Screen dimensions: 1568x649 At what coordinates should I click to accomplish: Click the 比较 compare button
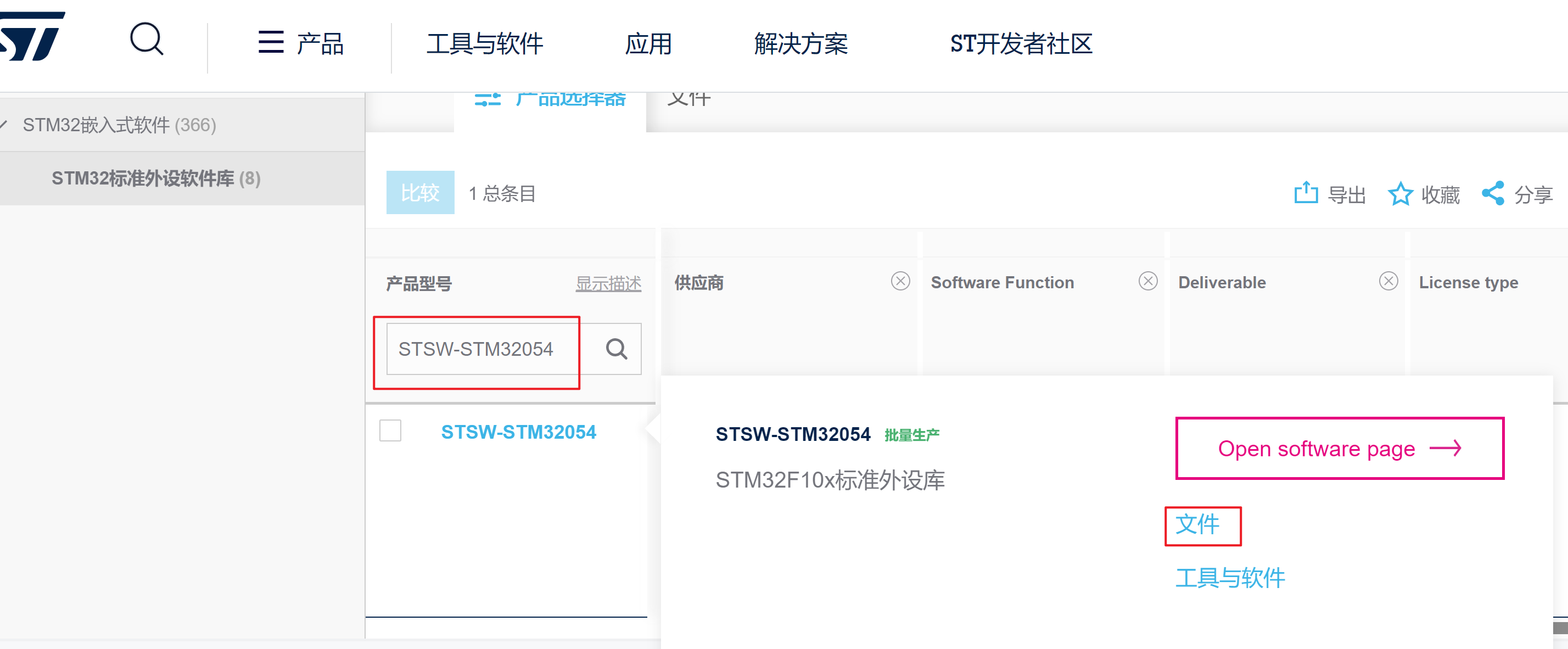[420, 193]
